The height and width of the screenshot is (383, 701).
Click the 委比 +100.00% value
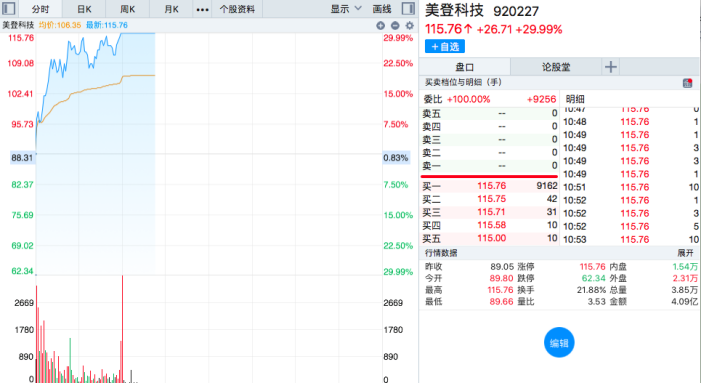(468, 99)
